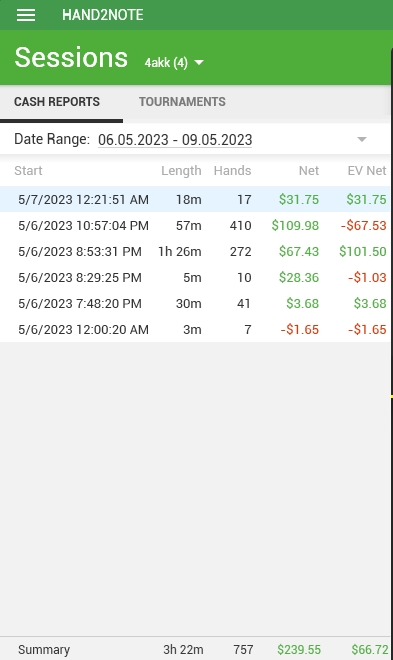Select the 5/6/2023 7:48:20 PM session

coord(195,303)
